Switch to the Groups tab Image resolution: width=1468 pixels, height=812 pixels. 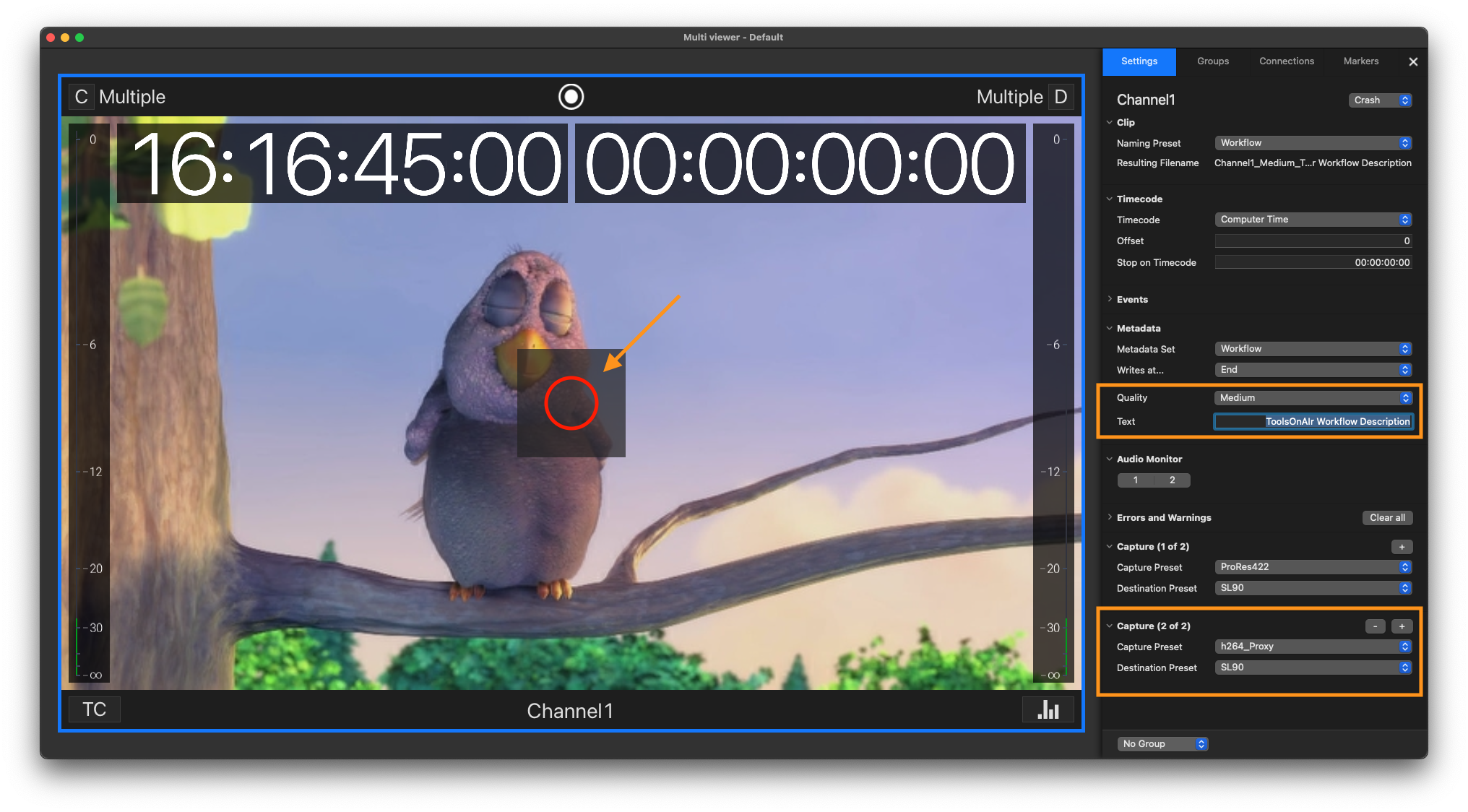pyautogui.click(x=1213, y=61)
